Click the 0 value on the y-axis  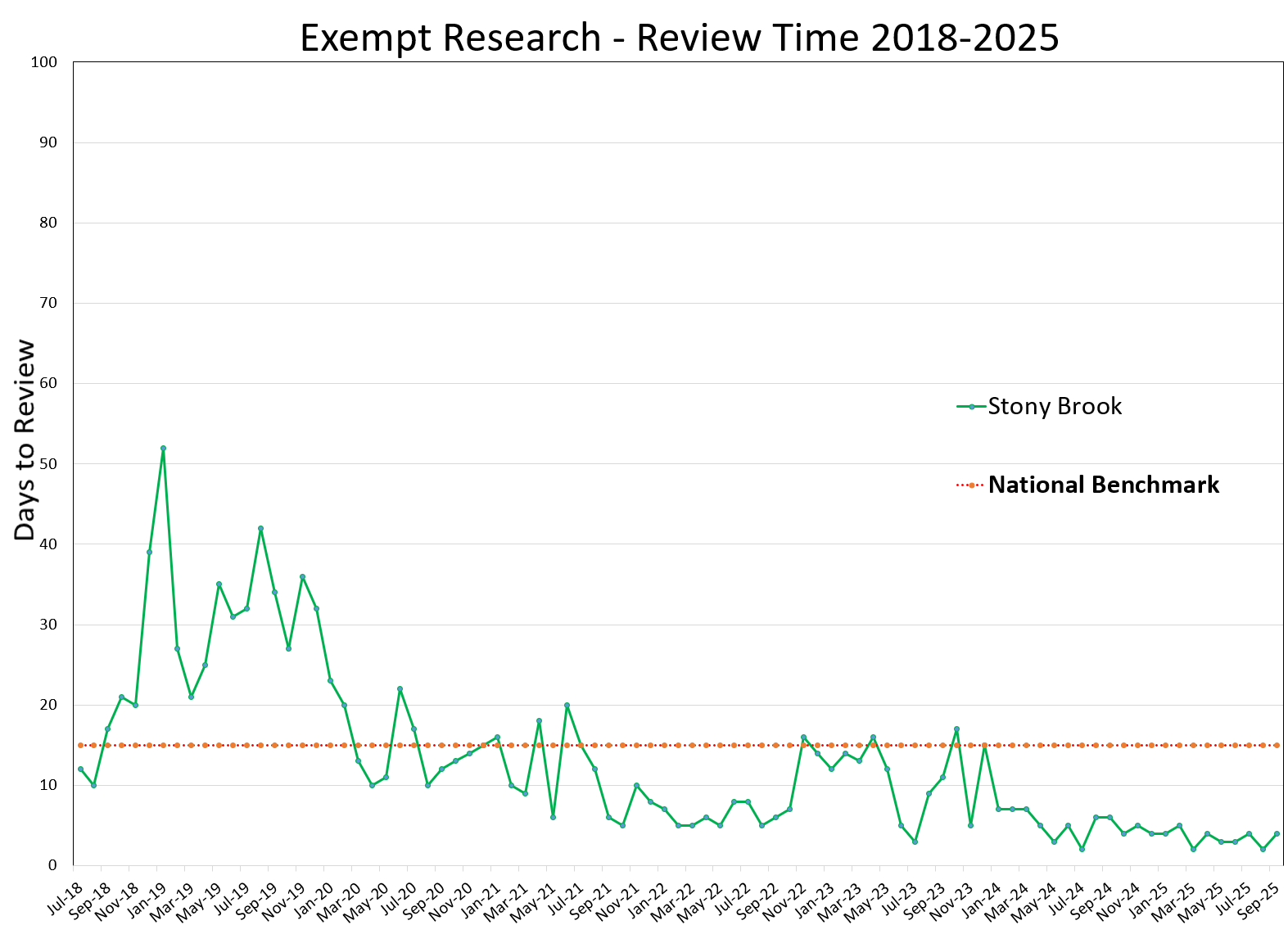52,865
